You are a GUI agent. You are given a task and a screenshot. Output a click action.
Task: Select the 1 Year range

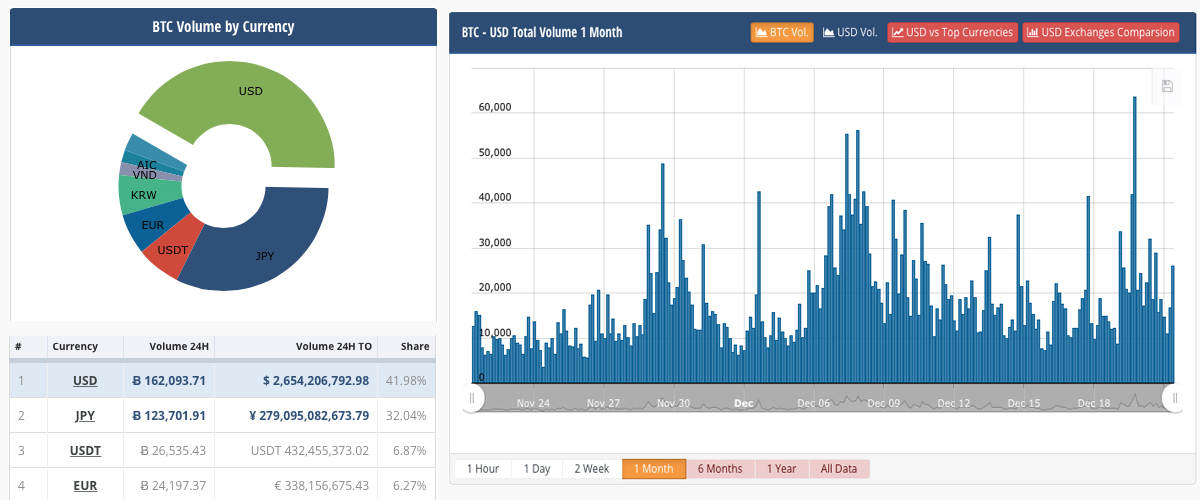[x=782, y=469]
